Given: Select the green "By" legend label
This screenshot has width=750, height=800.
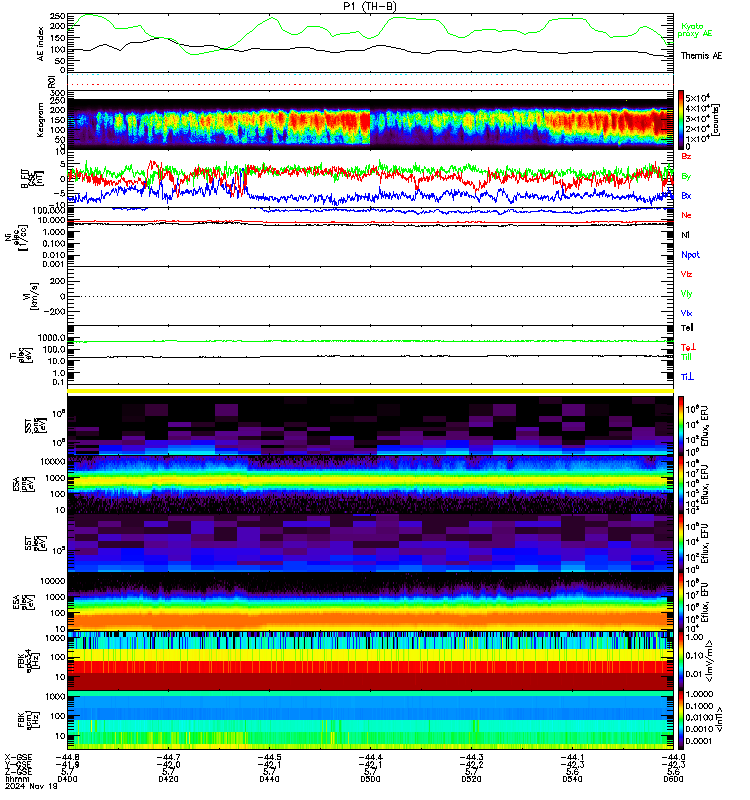Looking at the screenshot, I should point(686,176).
